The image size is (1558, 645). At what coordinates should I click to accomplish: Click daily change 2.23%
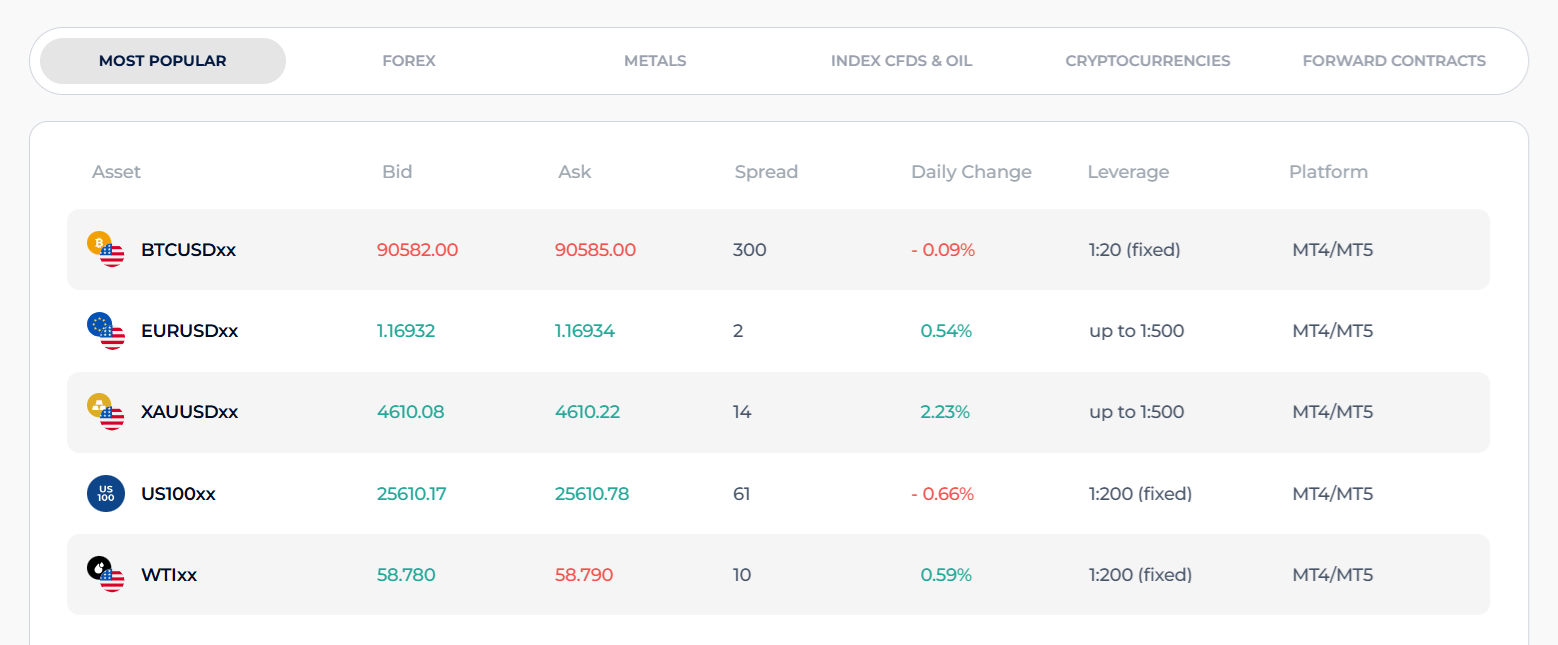tap(945, 412)
